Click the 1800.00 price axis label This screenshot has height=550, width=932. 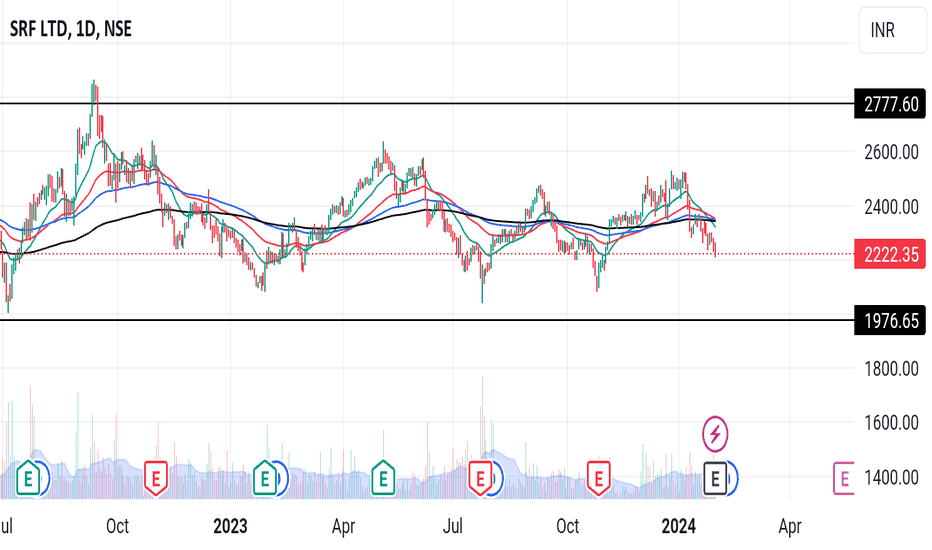[891, 369]
